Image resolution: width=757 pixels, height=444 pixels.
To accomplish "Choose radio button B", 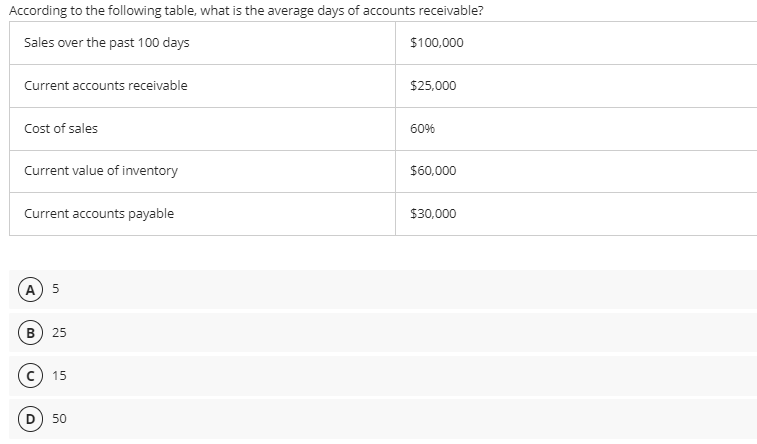I will coord(33,334).
